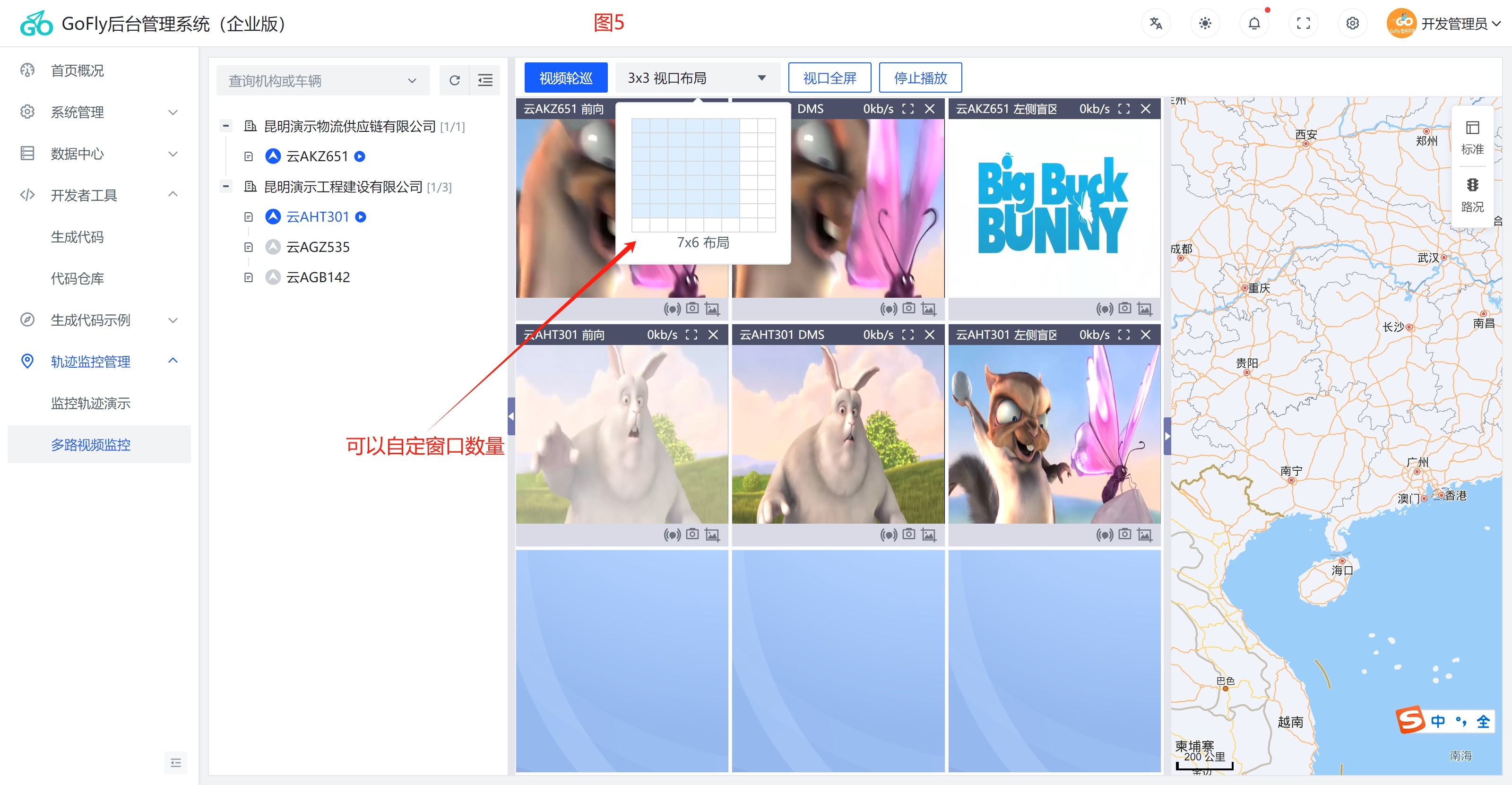The image size is (1512, 785).
Task: Expand 数据中心 menu
Action: 99,154
